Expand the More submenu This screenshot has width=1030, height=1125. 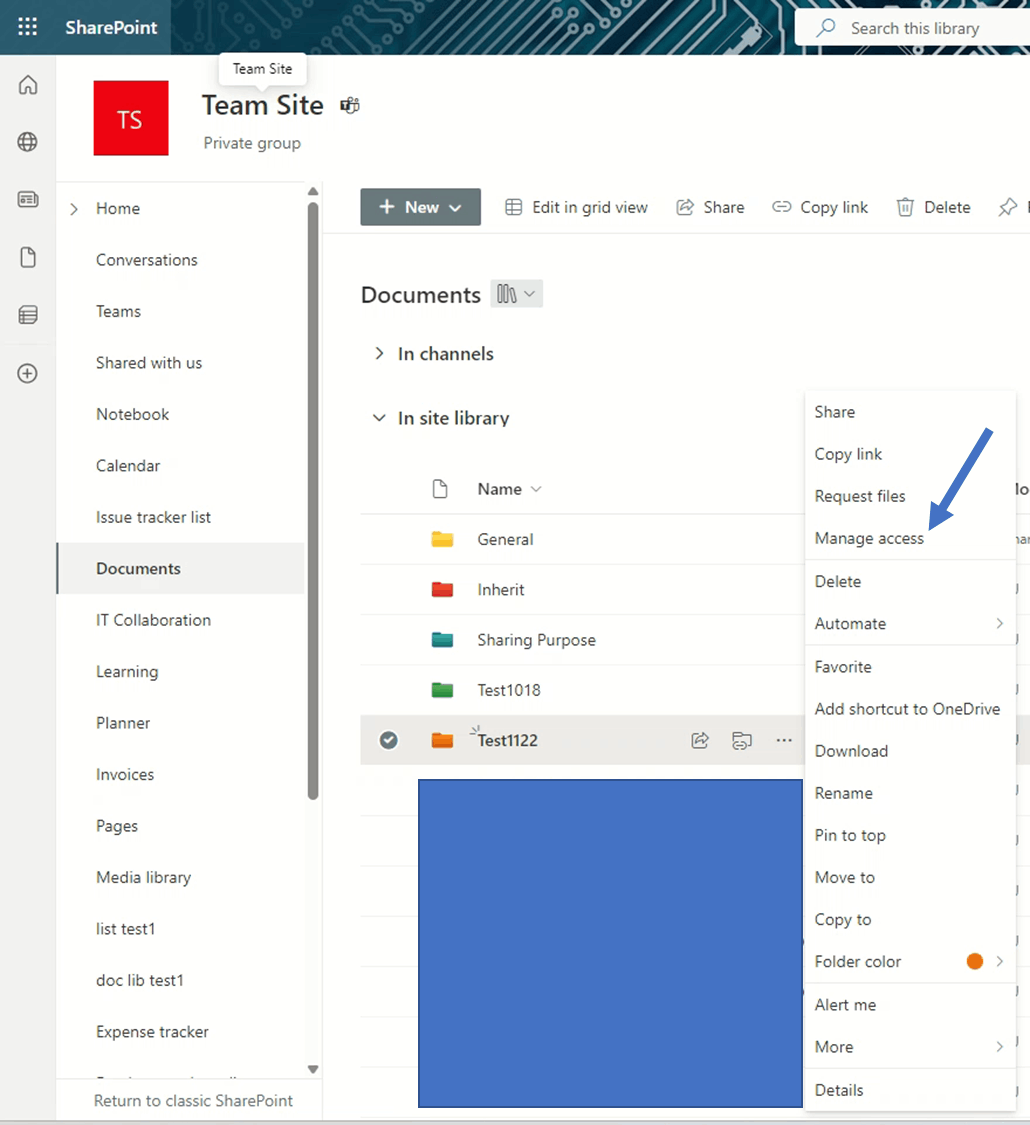click(910, 1047)
